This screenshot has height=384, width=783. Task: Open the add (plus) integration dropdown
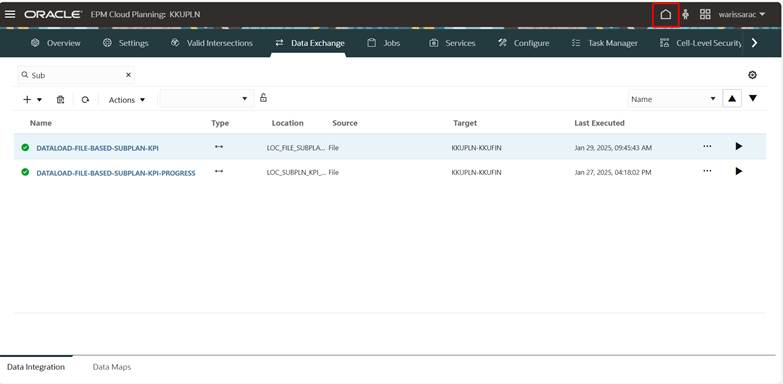tap(32, 99)
